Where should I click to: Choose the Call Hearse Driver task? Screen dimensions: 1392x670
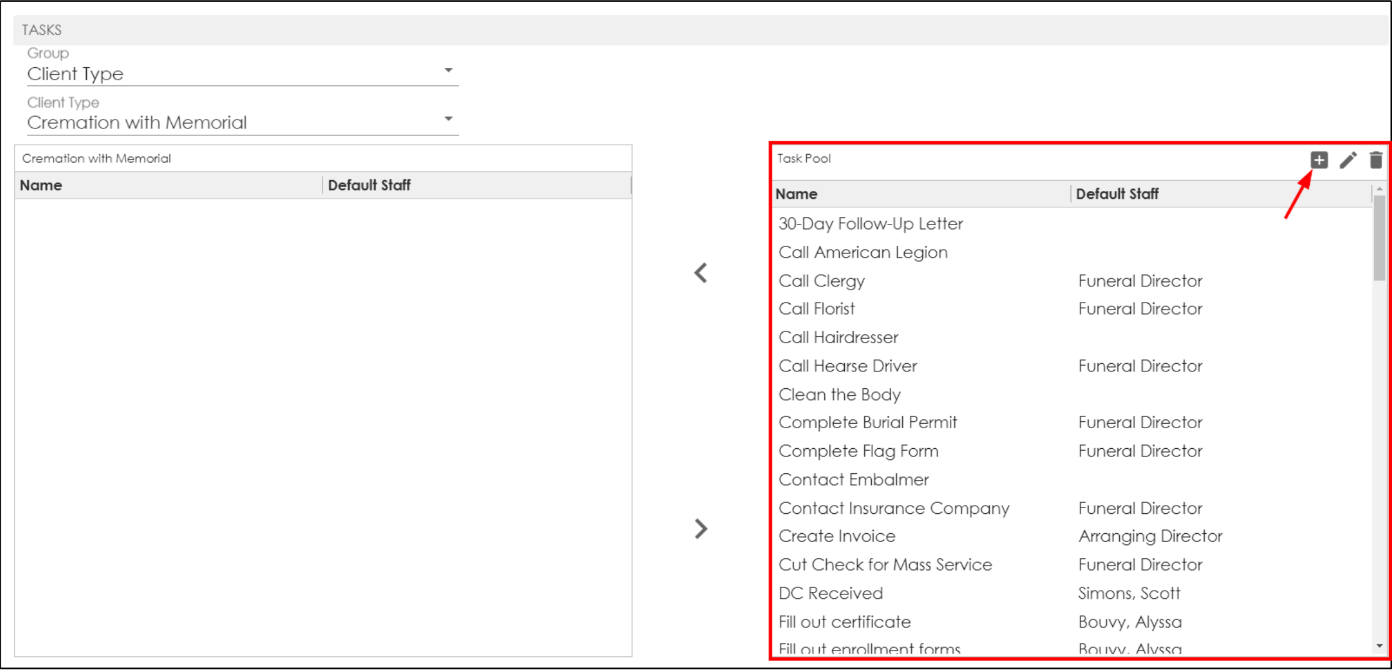[x=848, y=366]
